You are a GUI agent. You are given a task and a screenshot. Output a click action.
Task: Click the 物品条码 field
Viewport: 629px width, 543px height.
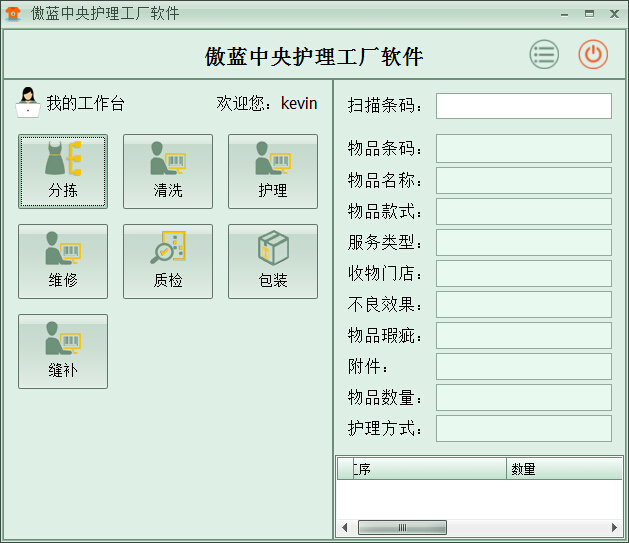click(523, 149)
